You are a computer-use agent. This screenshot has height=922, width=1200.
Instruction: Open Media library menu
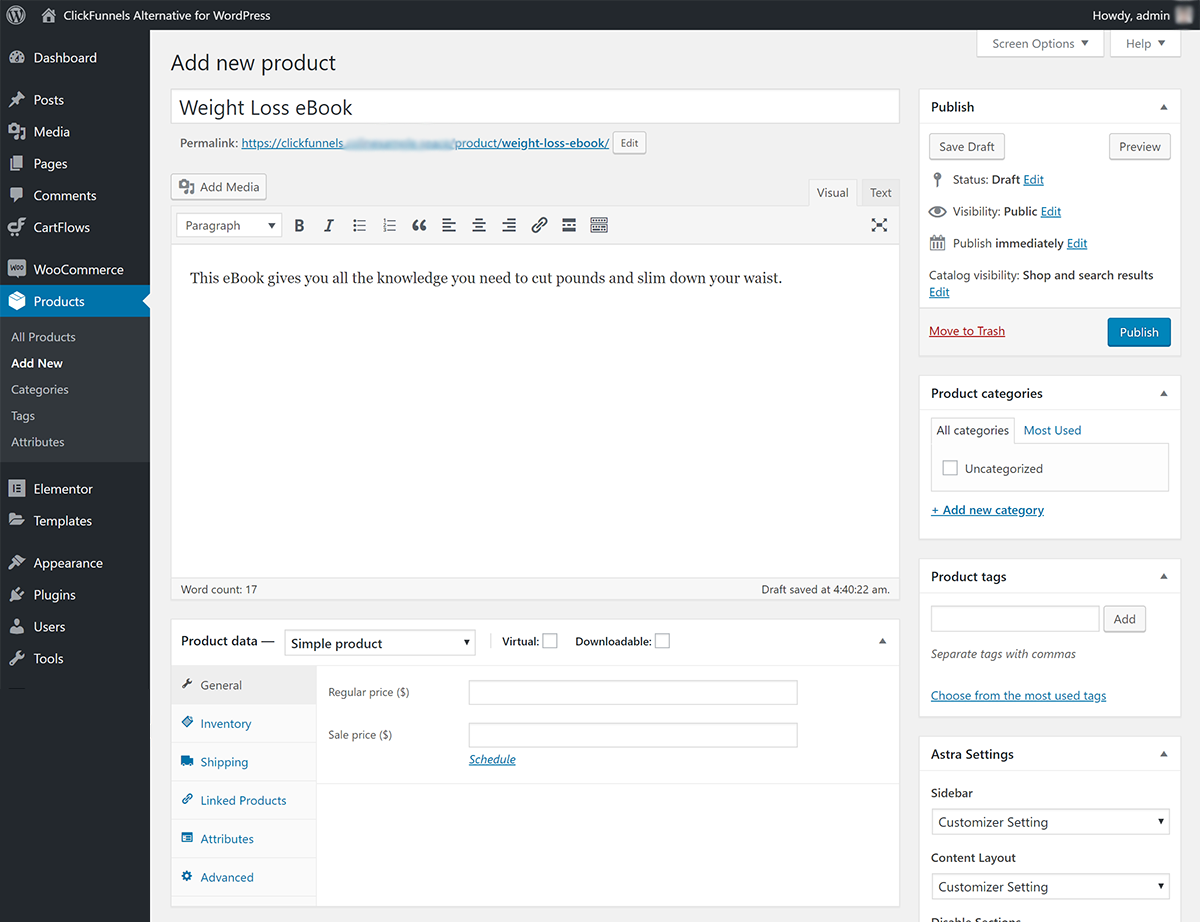pyautogui.click(x=75, y=132)
